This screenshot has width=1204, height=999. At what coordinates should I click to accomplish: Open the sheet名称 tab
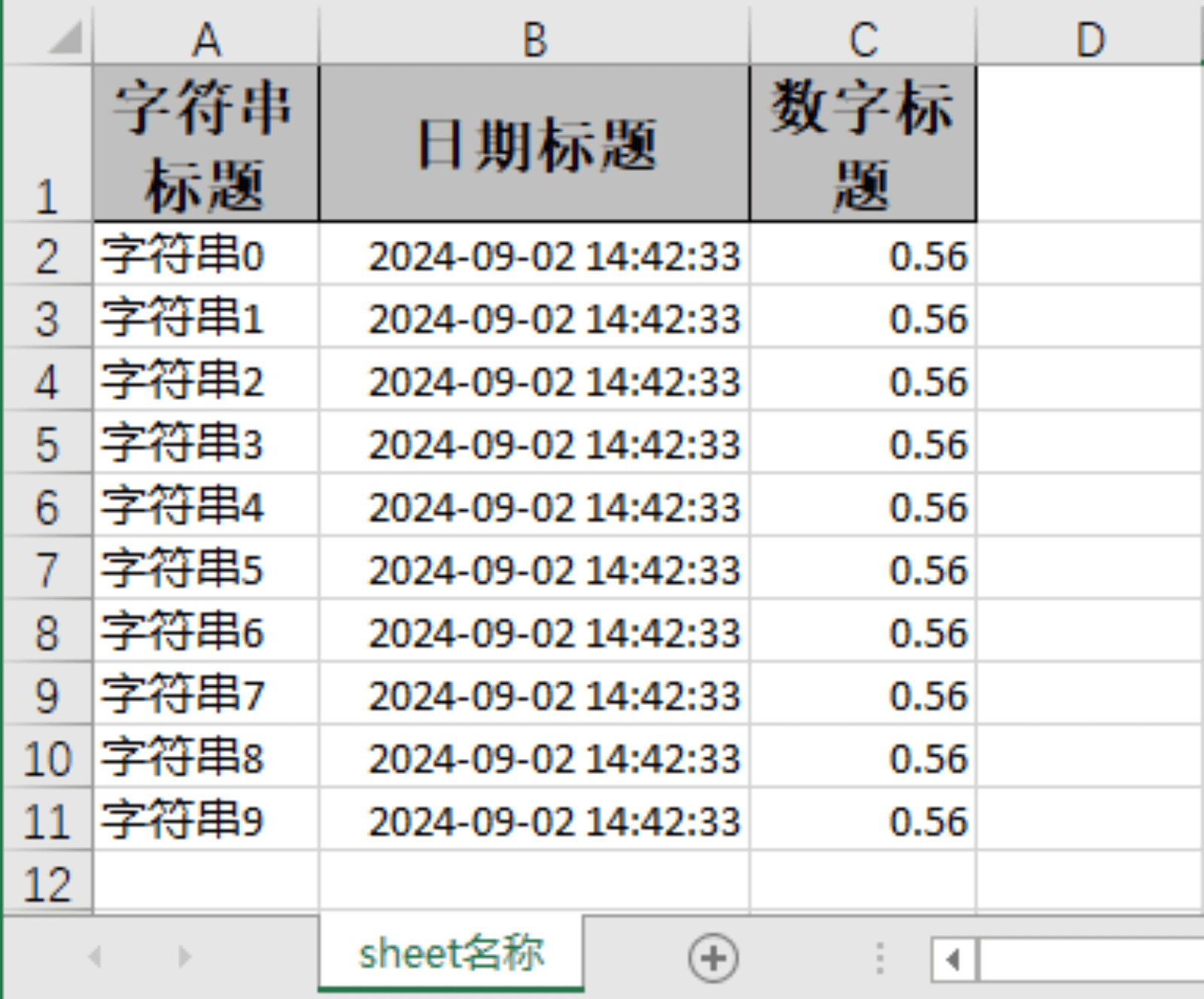(x=451, y=954)
